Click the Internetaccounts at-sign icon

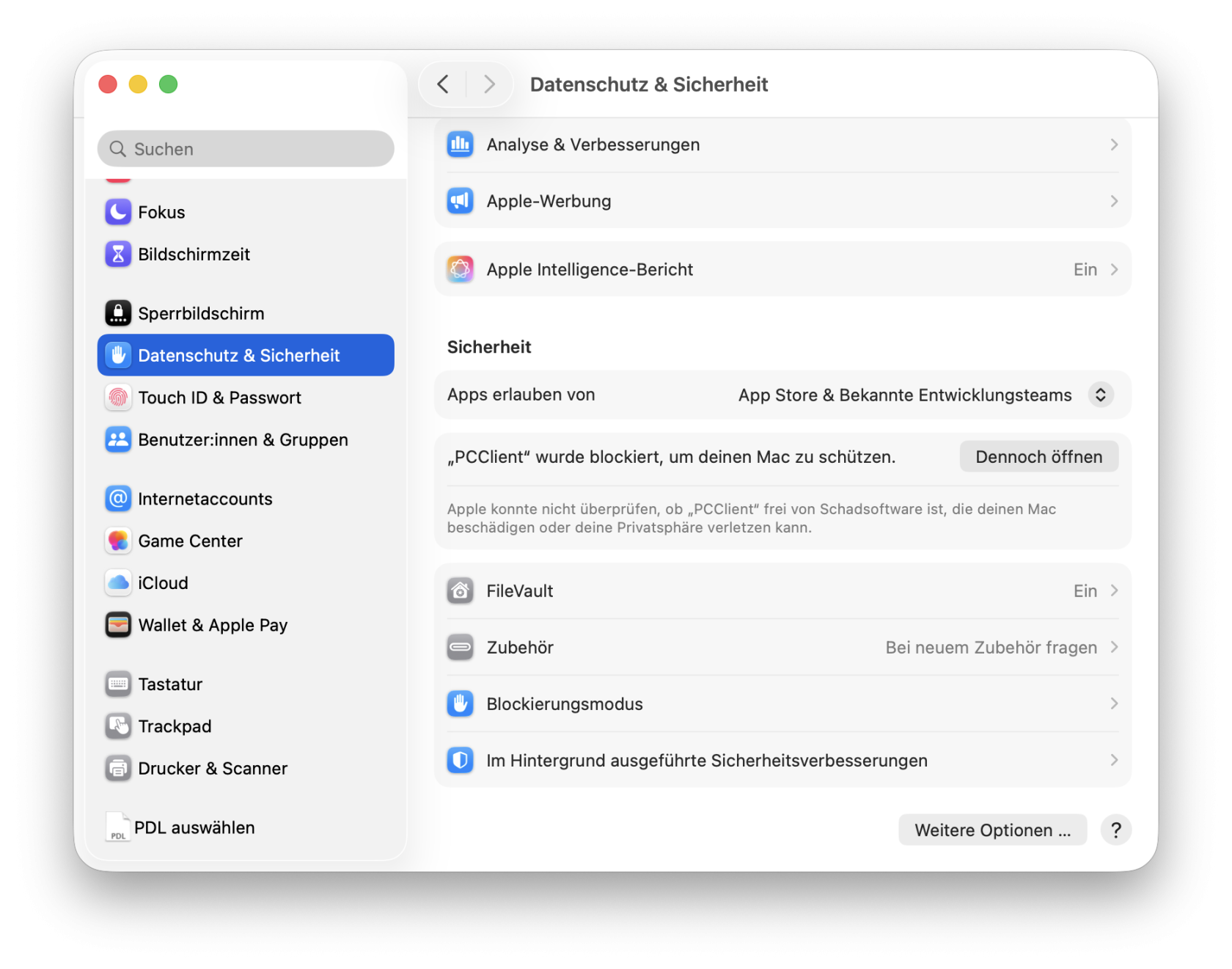(x=118, y=499)
